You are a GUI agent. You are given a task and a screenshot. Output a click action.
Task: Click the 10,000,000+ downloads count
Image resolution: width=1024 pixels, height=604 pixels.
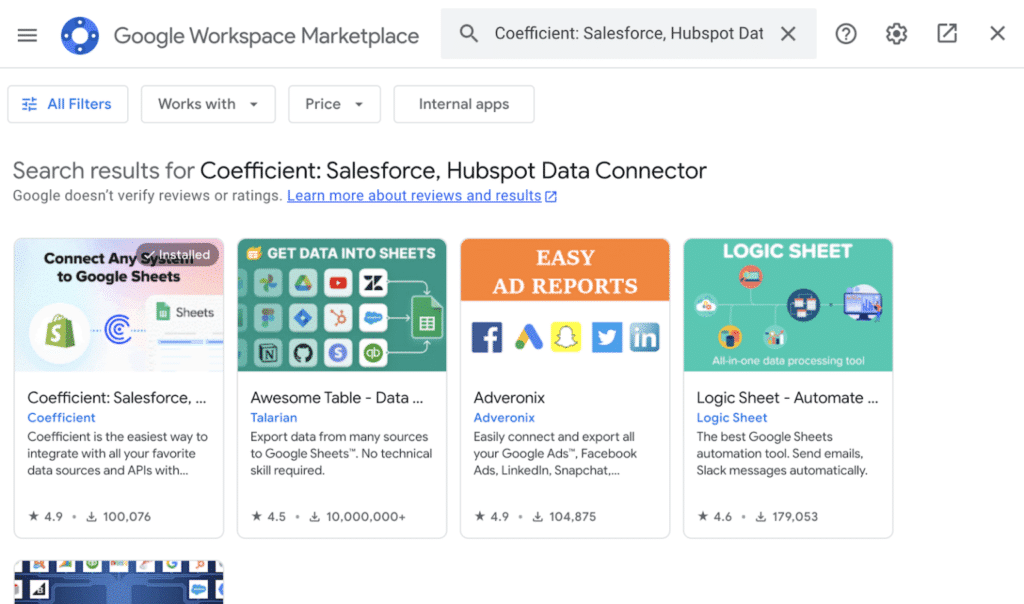[358, 517]
